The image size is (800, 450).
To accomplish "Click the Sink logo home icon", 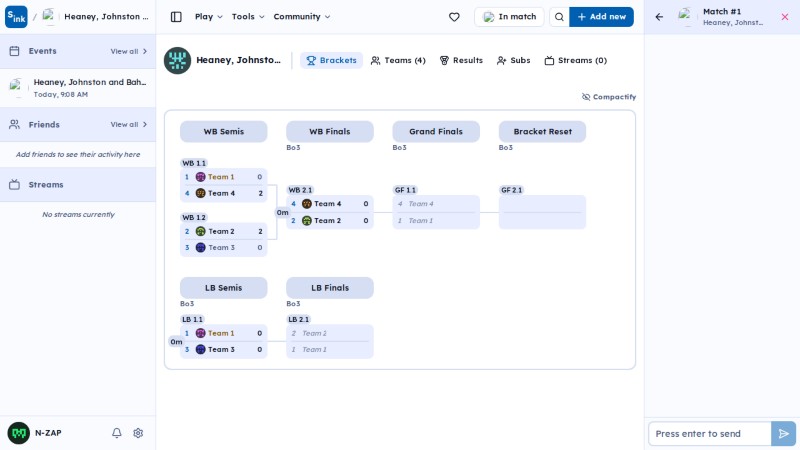I will pyautogui.click(x=16, y=17).
